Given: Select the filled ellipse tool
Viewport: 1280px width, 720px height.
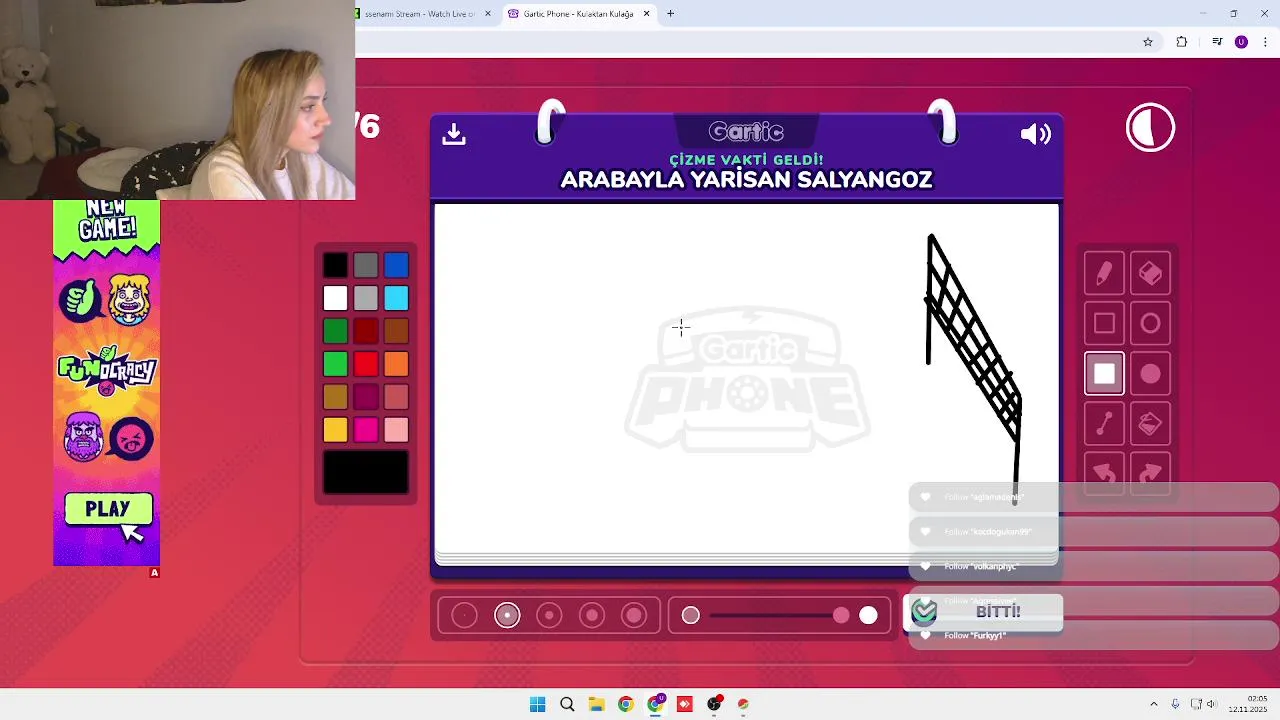Looking at the screenshot, I should 1150,374.
